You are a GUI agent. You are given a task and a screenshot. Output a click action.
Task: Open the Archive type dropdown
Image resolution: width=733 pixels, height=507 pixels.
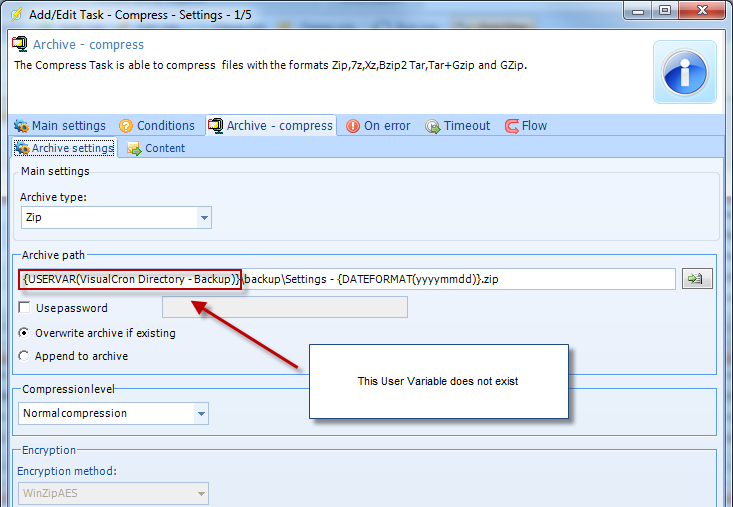(x=204, y=217)
